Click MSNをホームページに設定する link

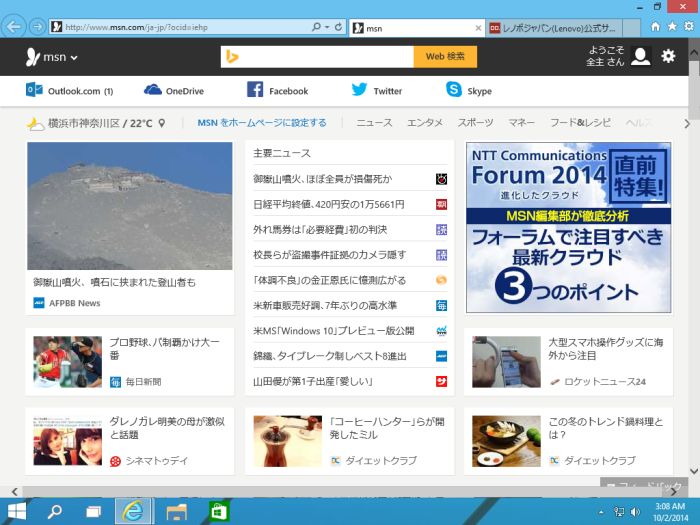(x=261, y=123)
